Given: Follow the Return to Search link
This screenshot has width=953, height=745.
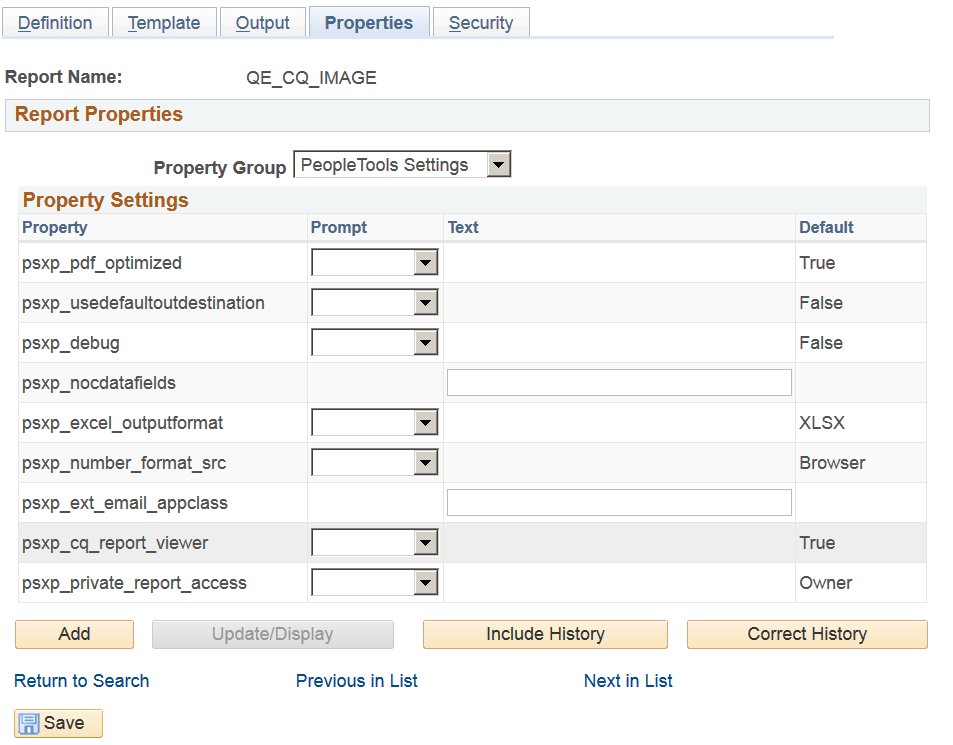Looking at the screenshot, I should tap(81, 681).
